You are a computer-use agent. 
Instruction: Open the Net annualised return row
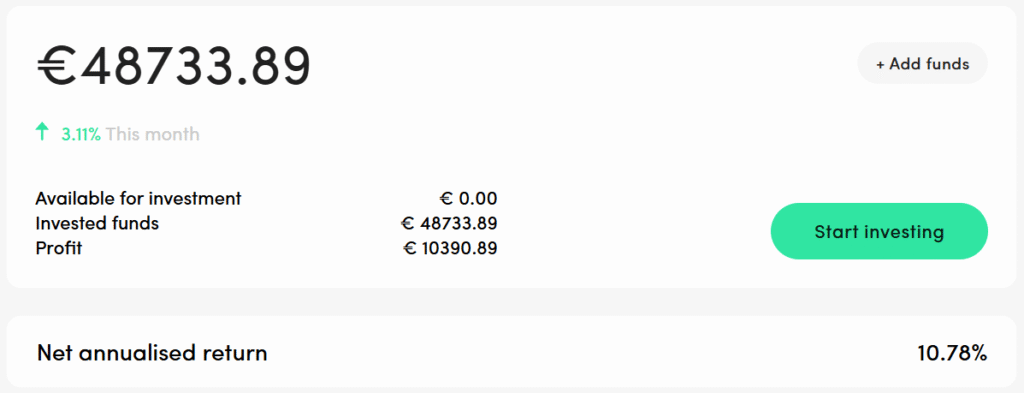click(512, 353)
